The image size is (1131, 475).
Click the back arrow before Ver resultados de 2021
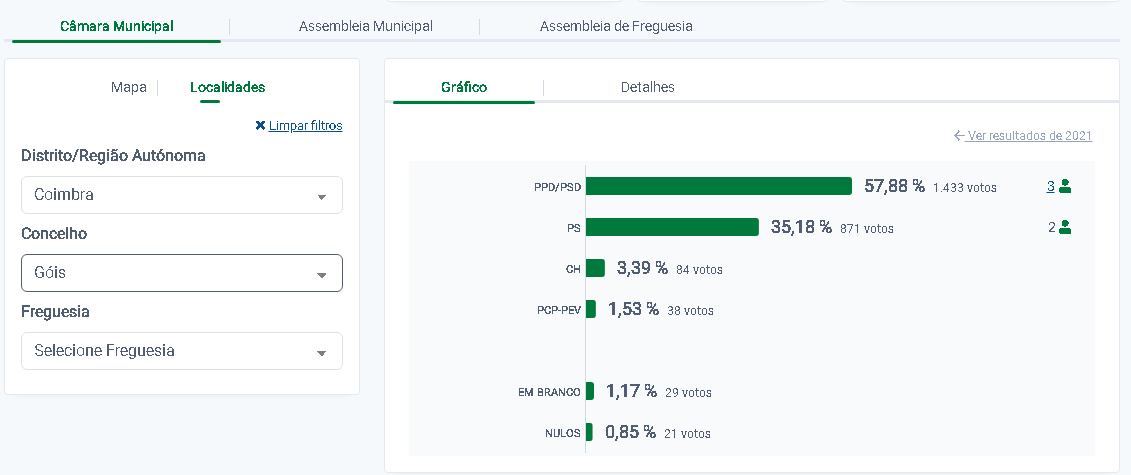coord(959,136)
